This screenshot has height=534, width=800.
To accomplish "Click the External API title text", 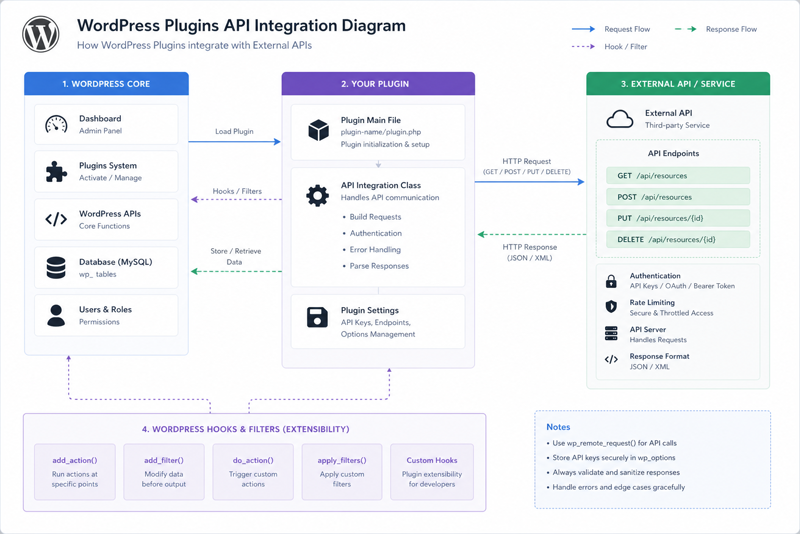I will (x=668, y=113).
